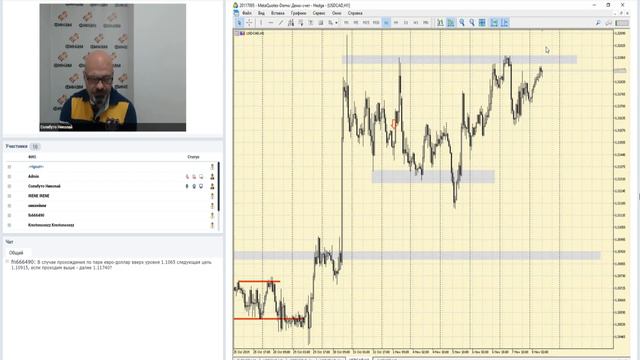The image size is (640, 360).
Task: Tick the checkbox beside IRENE IRENE
Action: (9, 196)
